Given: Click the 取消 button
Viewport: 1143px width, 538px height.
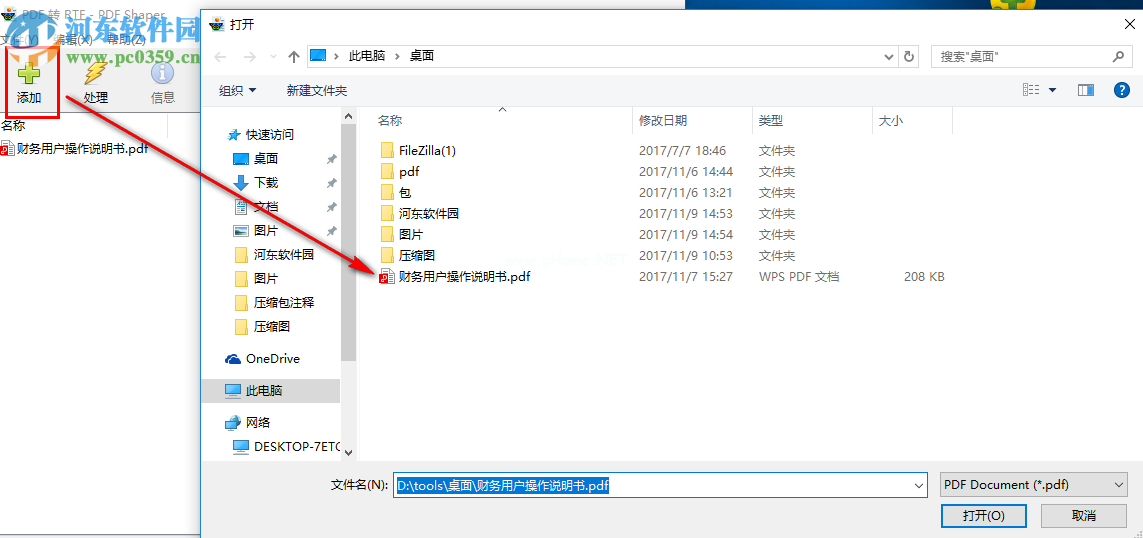Looking at the screenshot, I should (x=1084, y=515).
